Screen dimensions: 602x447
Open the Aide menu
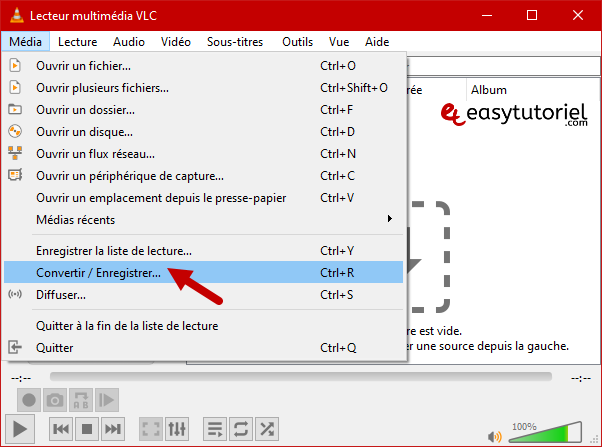click(x=377, y=41)
